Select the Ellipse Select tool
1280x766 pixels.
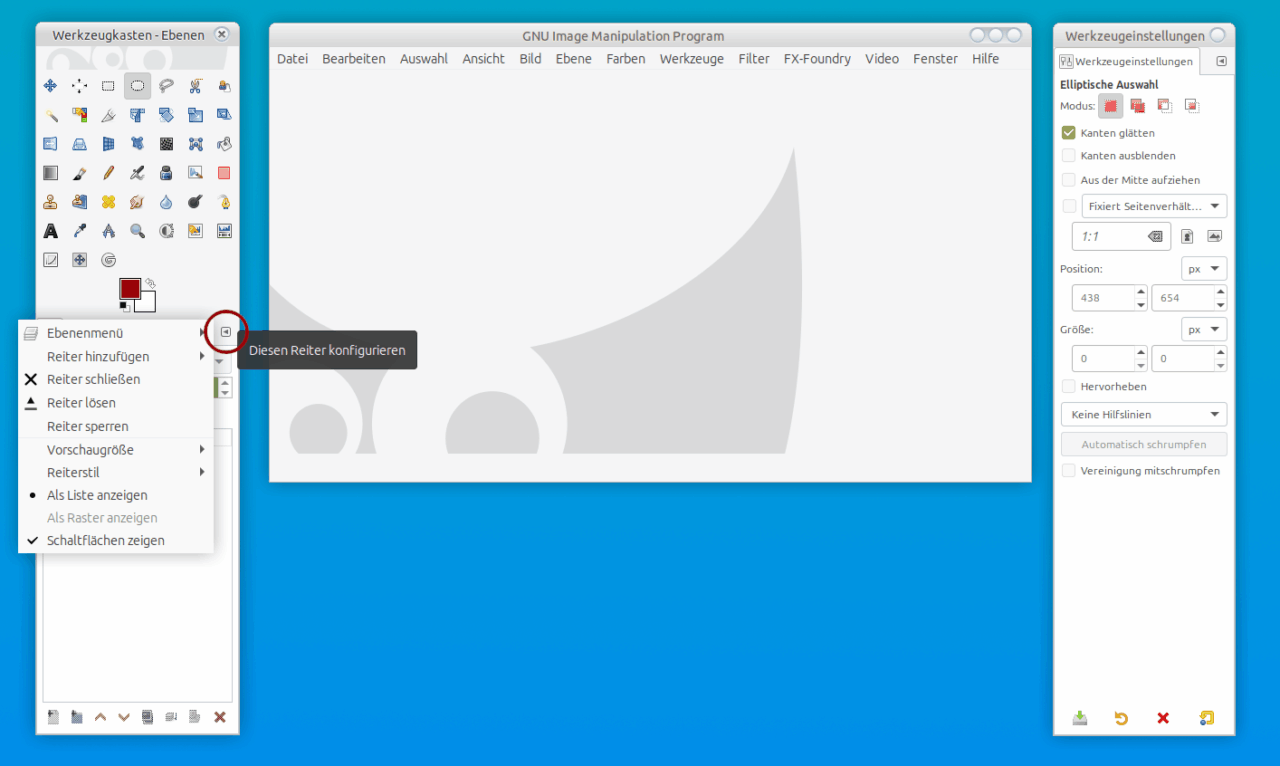pyautogui.click(x=138, y=86)
